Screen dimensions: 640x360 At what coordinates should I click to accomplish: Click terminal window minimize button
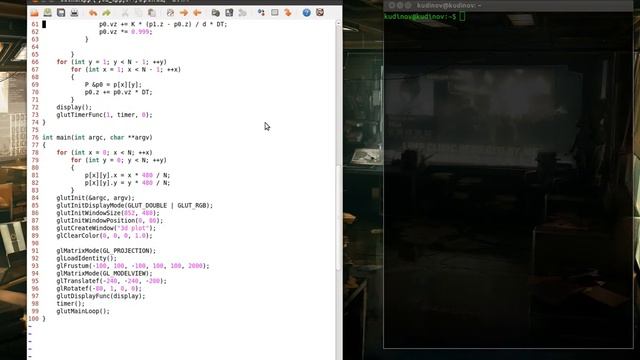pyautogui.click(x=400, y=5)
